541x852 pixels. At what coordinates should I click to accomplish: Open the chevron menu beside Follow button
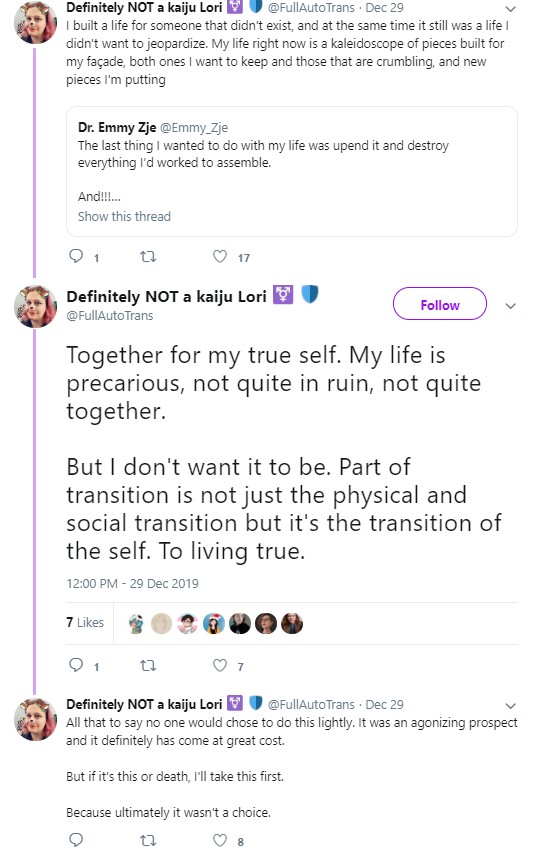coord(510,306)
